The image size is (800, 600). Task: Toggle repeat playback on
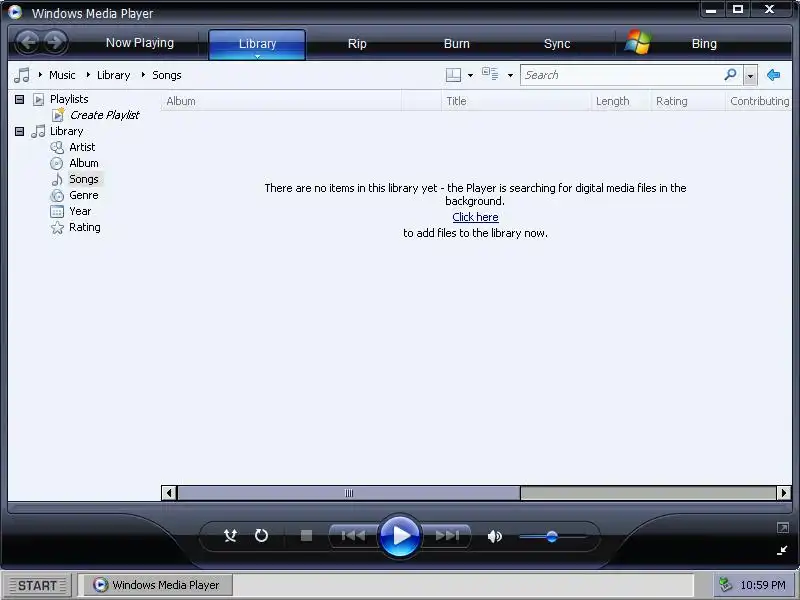tap(261, 535)
